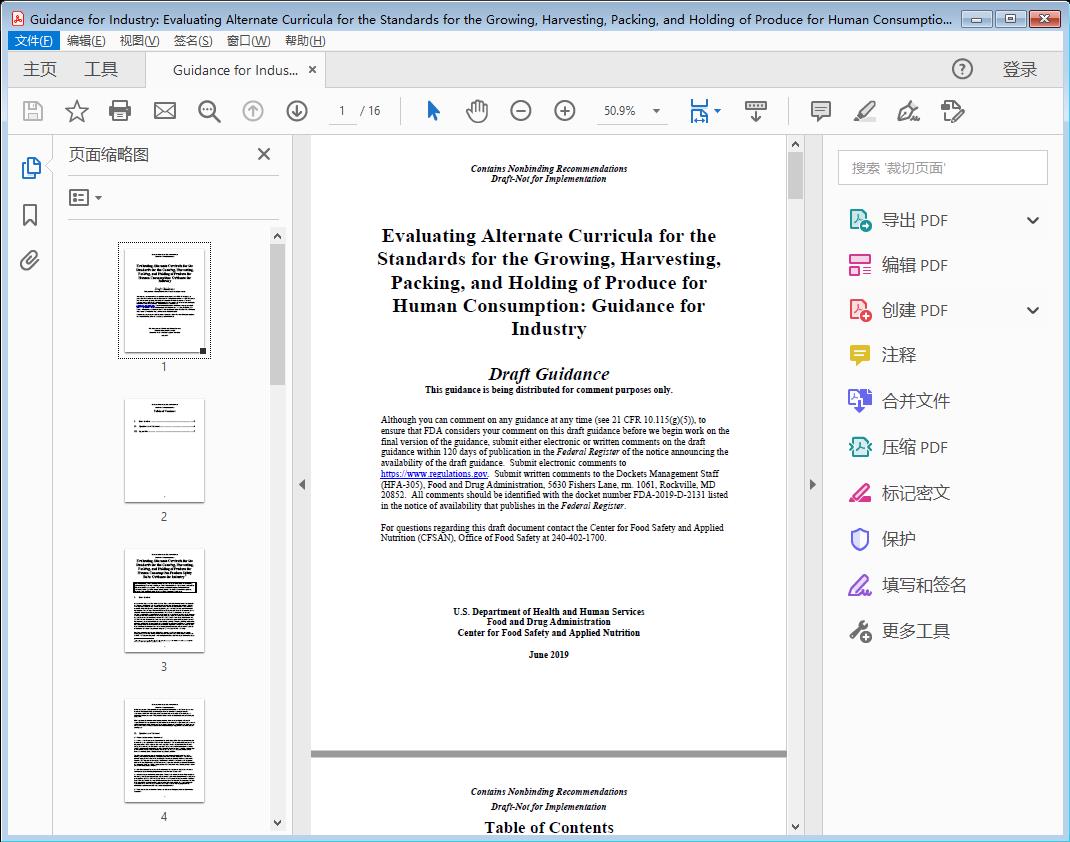Zoom in using the plus icon
Image resolution: width=1070 pixels, height=842 pixels.
point(565,111)
